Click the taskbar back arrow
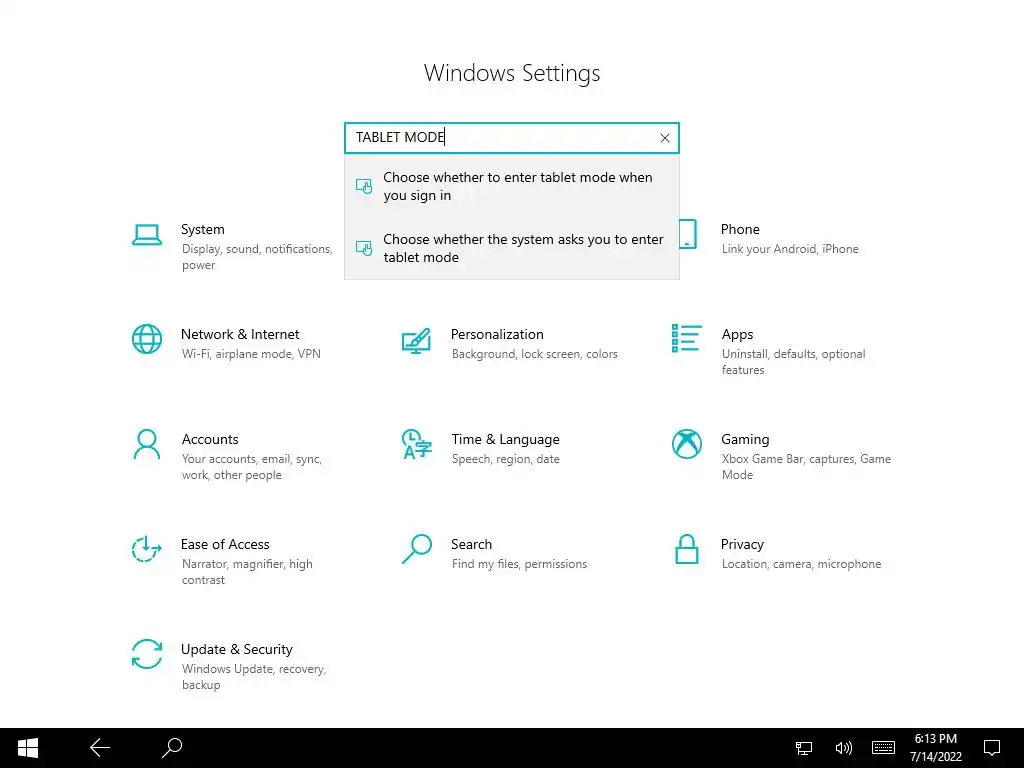The width and height of the screenshot is (1024, 768). tap(100, 748)
